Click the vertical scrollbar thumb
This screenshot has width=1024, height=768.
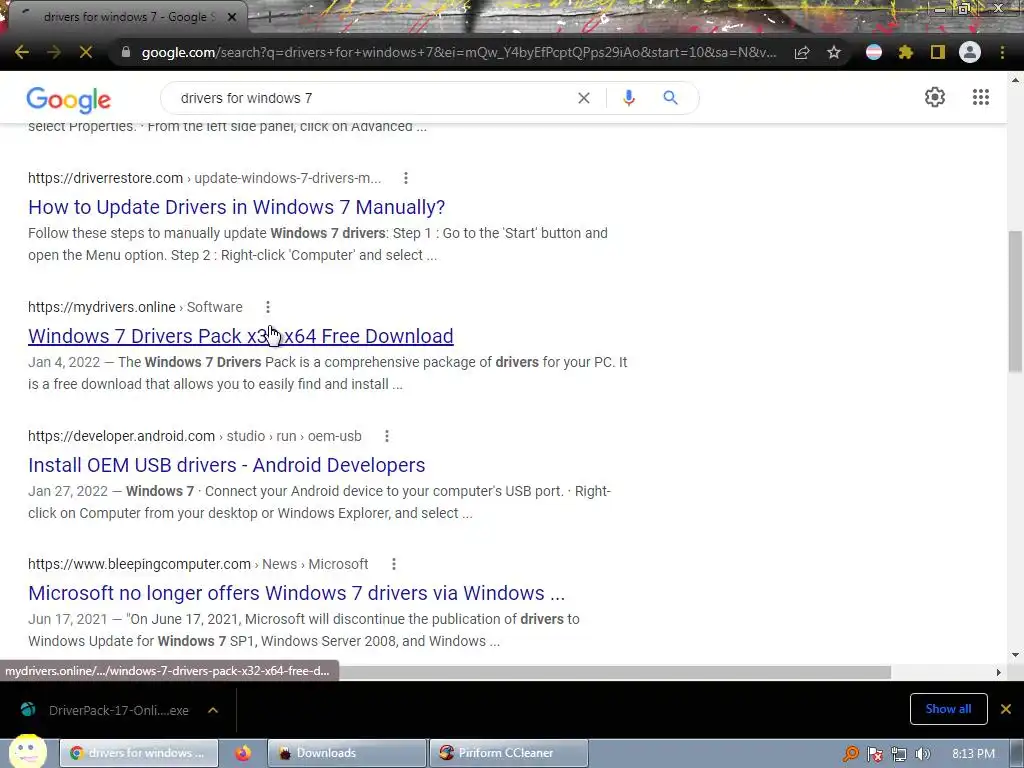click(x=1015, y=300)
